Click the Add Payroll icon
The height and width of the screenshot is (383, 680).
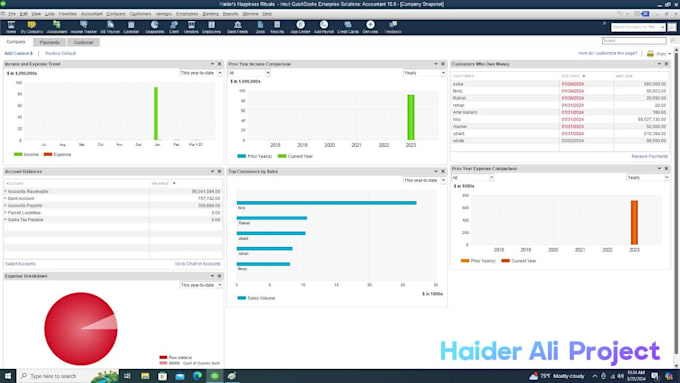324,27
